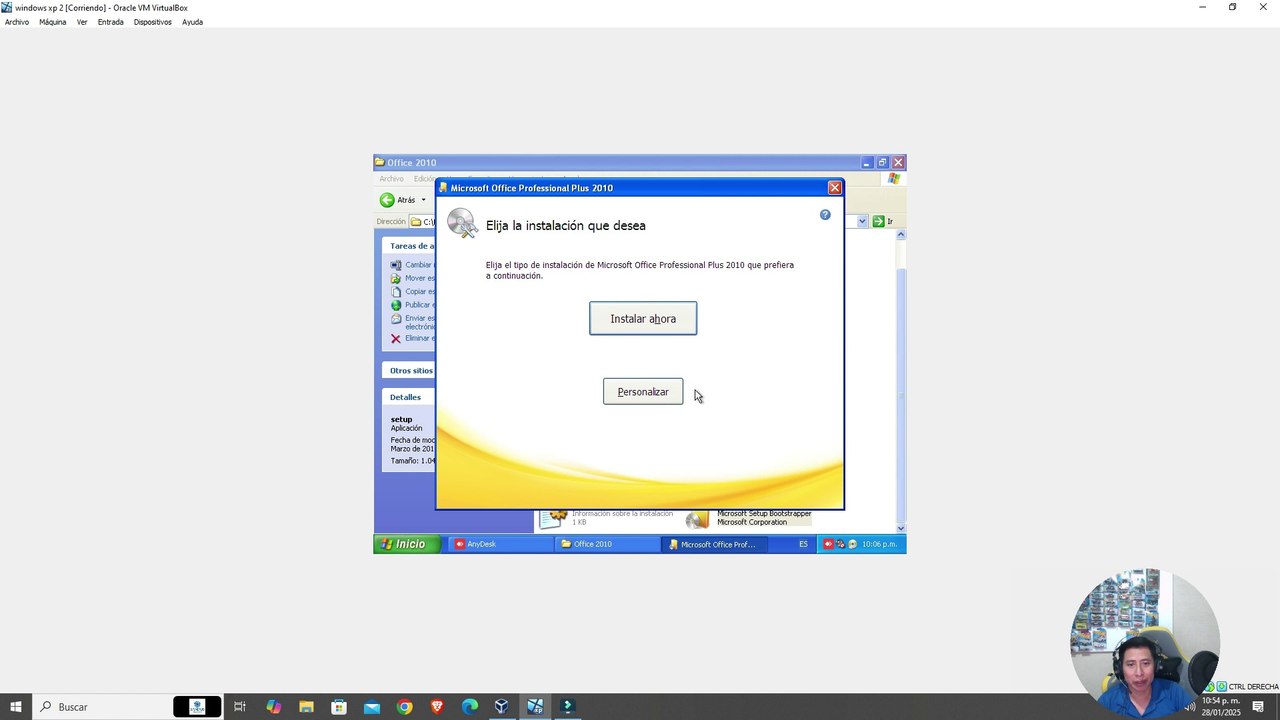Select running XP VM icon on host taskbar
1280x720 pixels.
[x=535, y=707]
